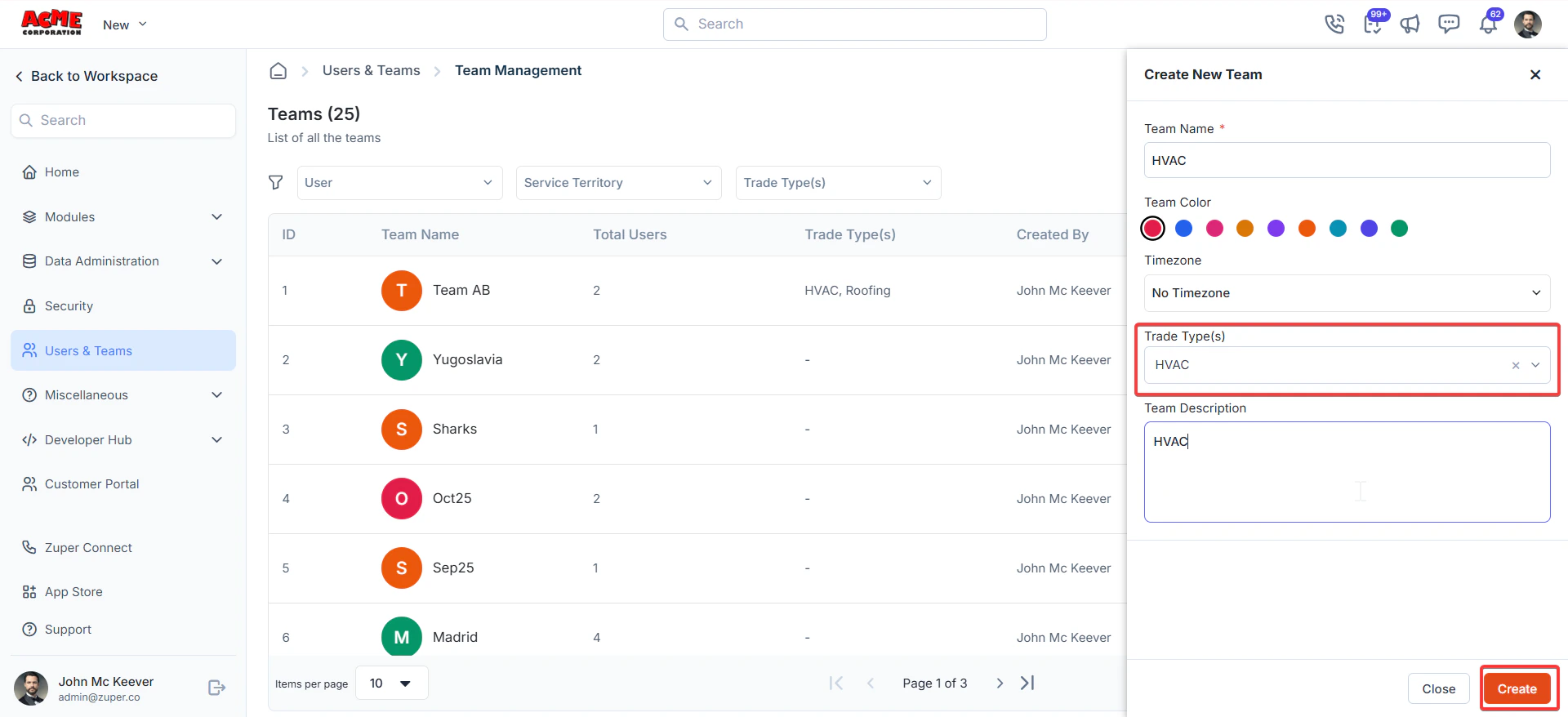
Task: Expand the Trade Type(s) HVAC select arrow
Action: point(1535,365)
